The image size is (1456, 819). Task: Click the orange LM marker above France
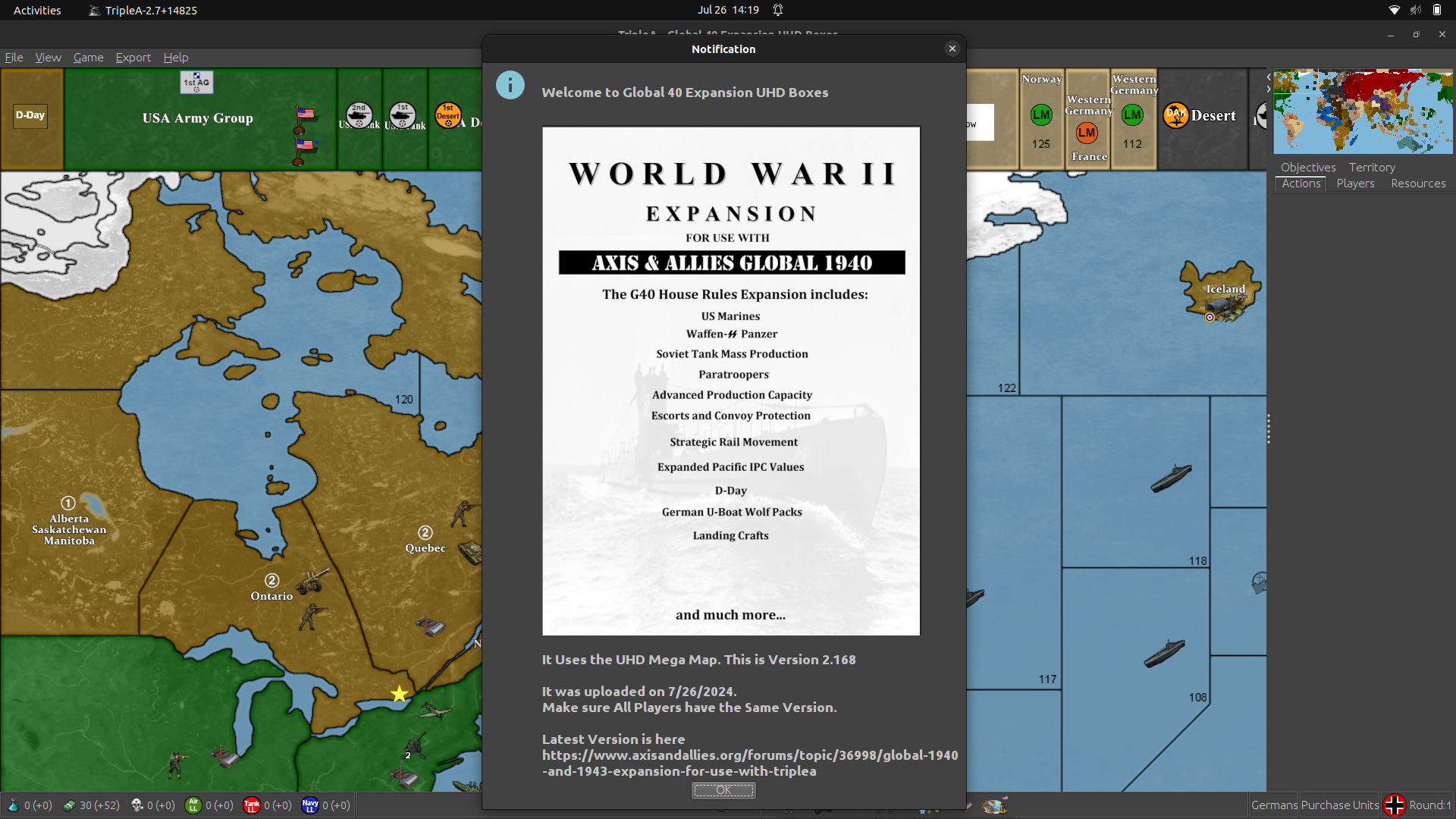(x=1087, y=133)
